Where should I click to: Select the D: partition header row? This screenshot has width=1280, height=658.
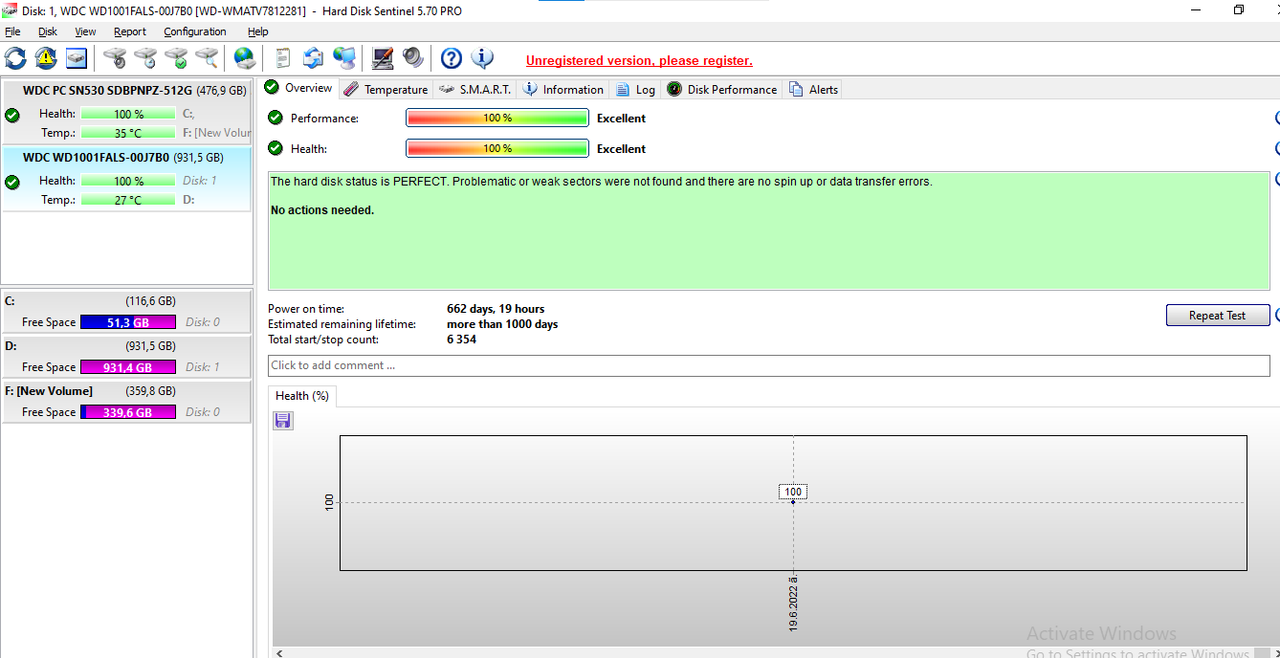coord(126,345)
